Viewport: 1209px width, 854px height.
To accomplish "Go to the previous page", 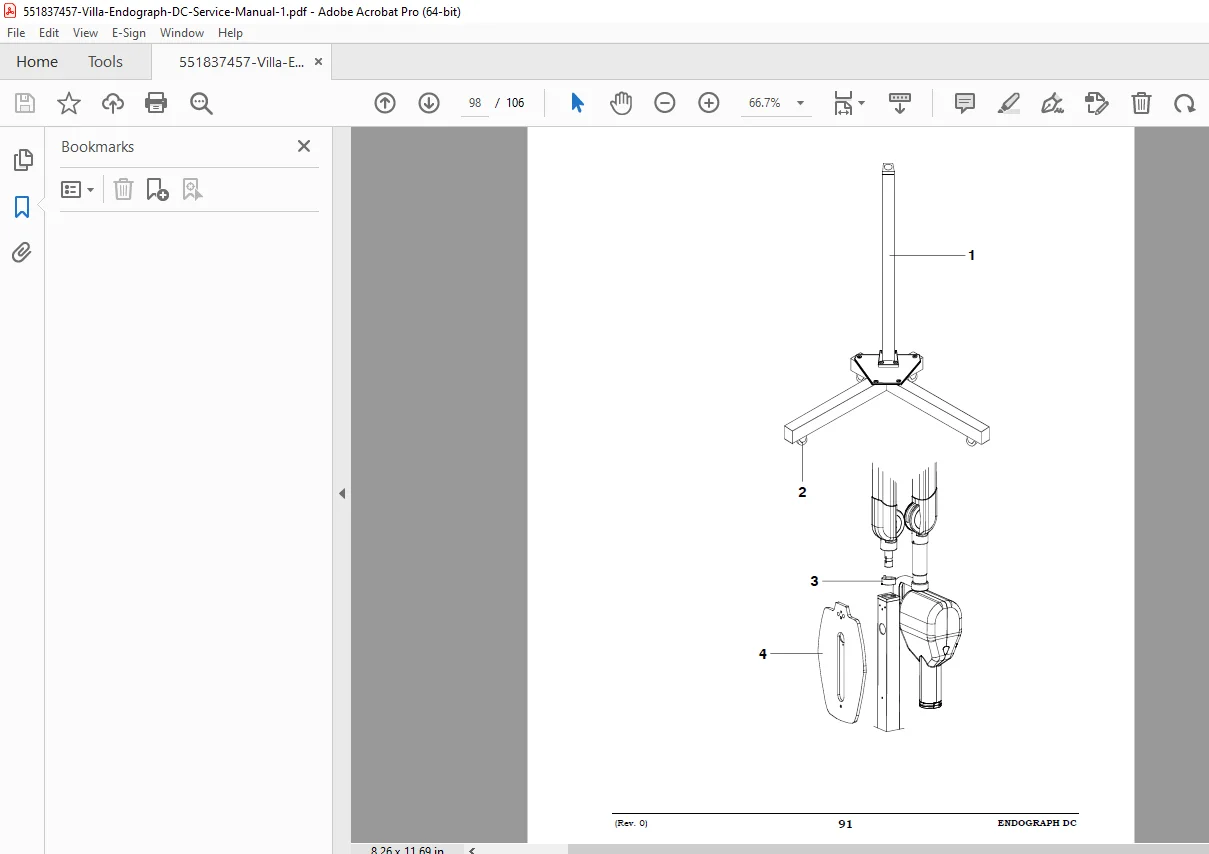I will 385,103.
